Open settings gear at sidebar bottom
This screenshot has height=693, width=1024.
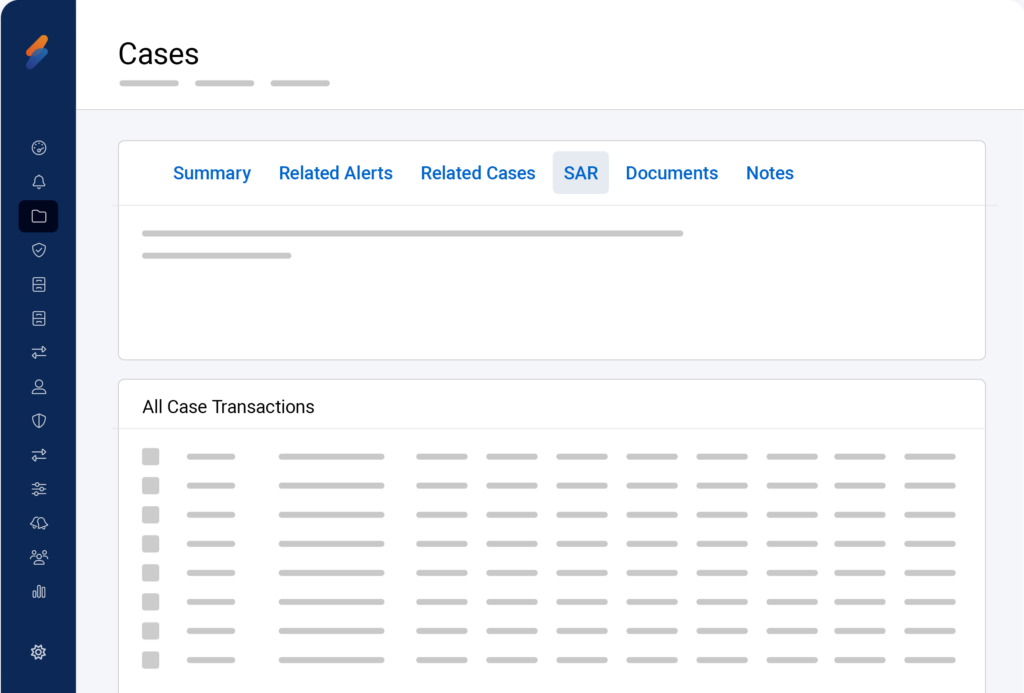tap(39, 652)
